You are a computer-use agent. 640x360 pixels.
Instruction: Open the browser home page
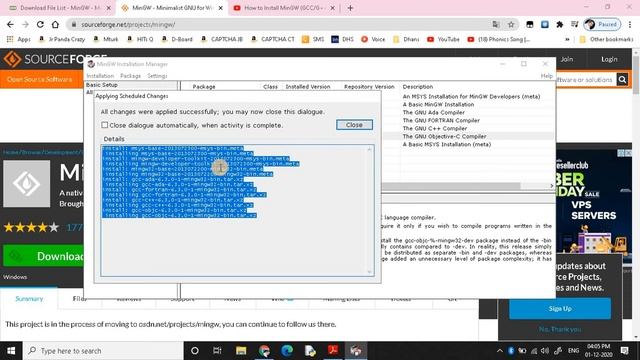[55, 24]
